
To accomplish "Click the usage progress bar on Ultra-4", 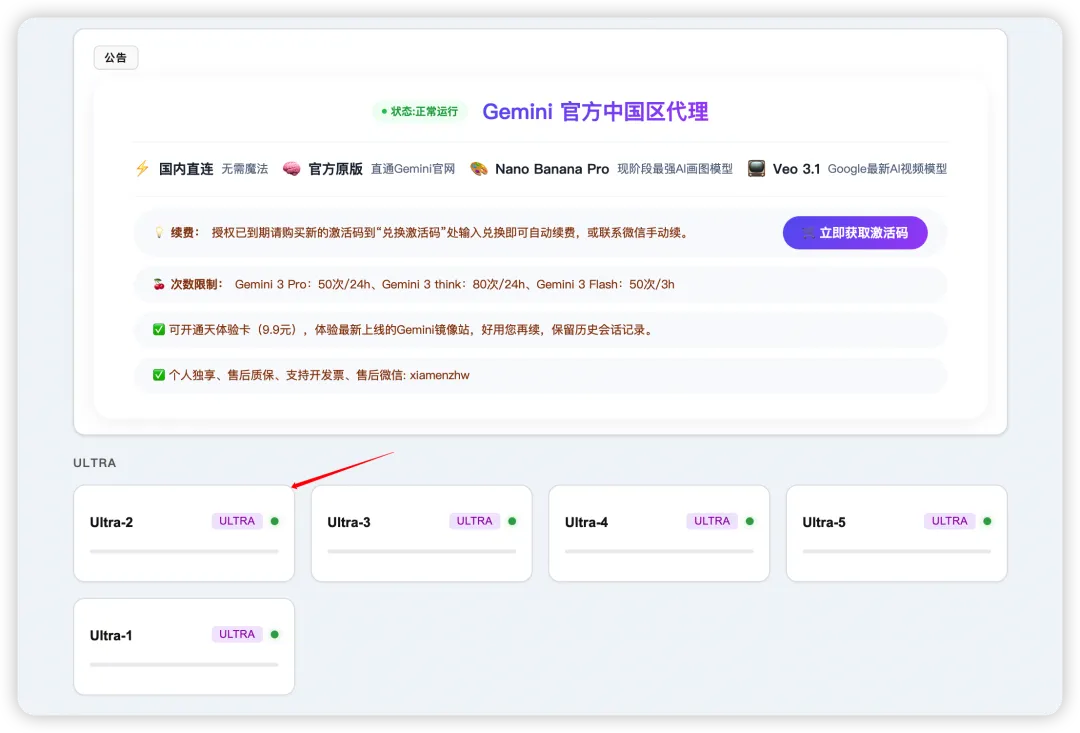I will [x=659, y=552].
